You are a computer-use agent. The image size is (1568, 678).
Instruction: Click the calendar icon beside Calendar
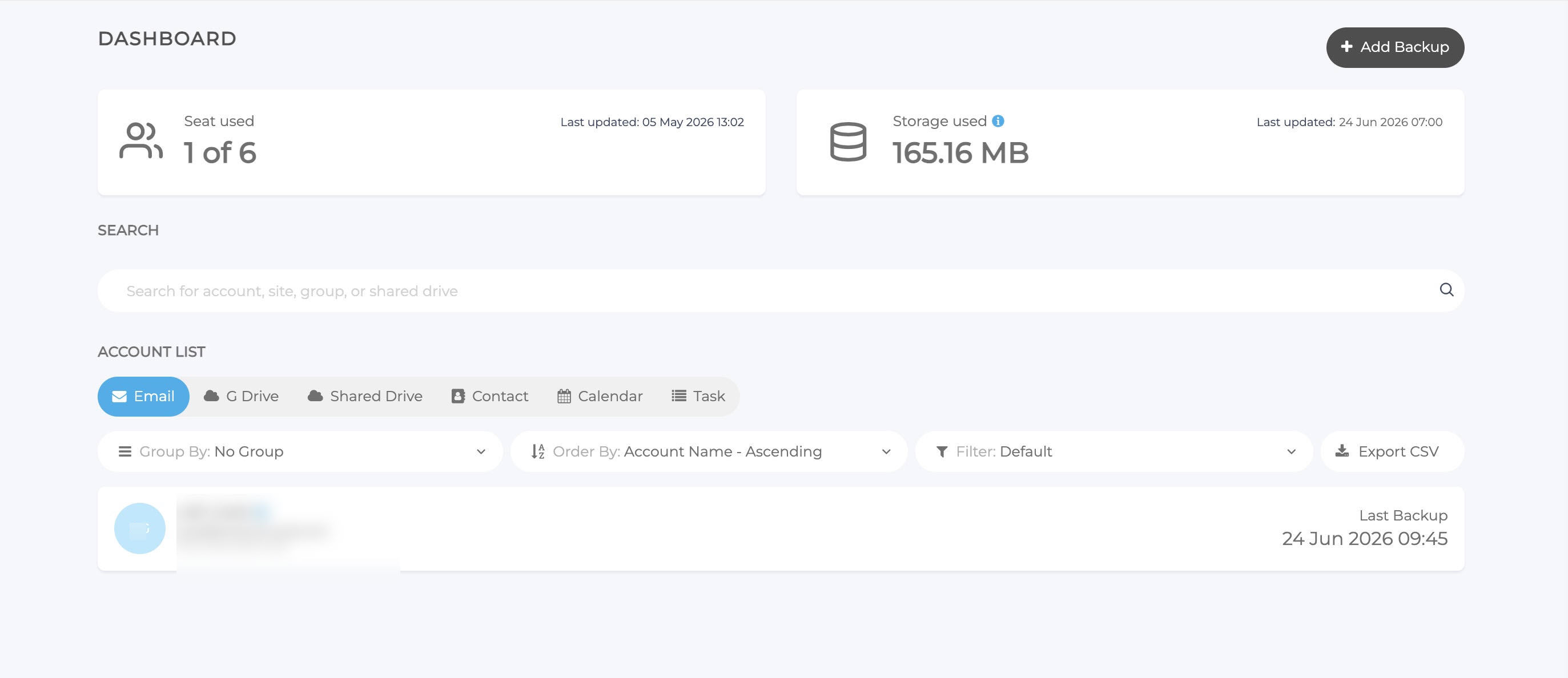(564, 396)
